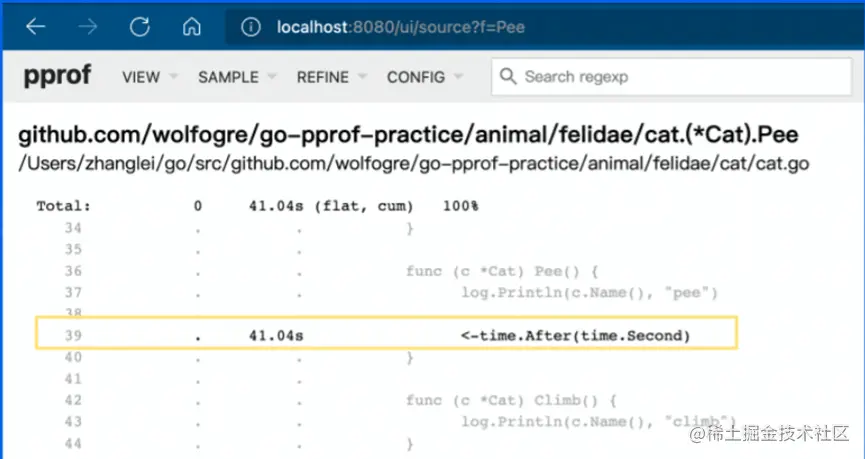Click source line number 44
The image size is (865, 459).
click(x=73, y=444)
